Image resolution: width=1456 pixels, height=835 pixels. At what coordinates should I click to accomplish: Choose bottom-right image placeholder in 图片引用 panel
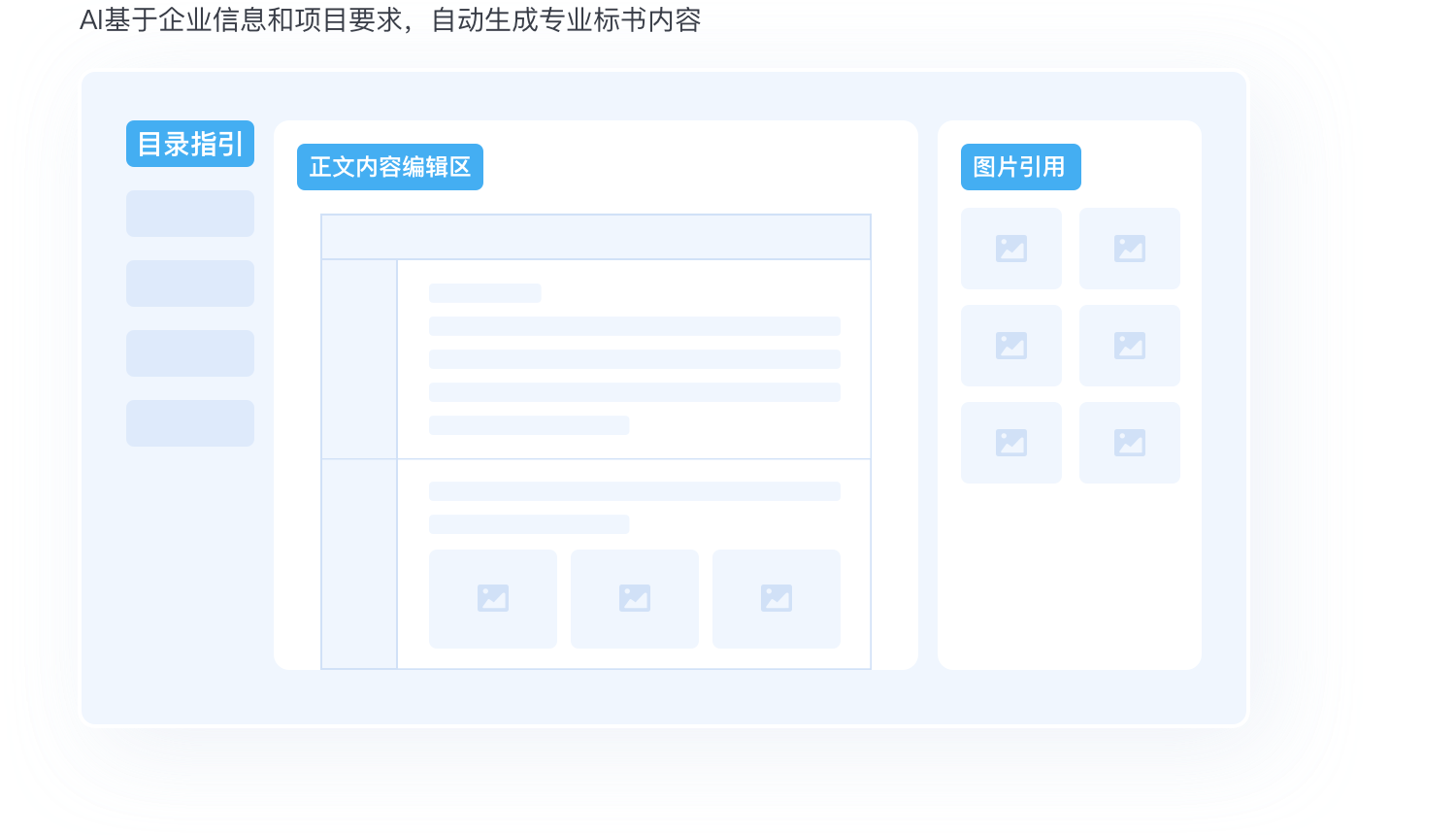[x=1130, y=443]
